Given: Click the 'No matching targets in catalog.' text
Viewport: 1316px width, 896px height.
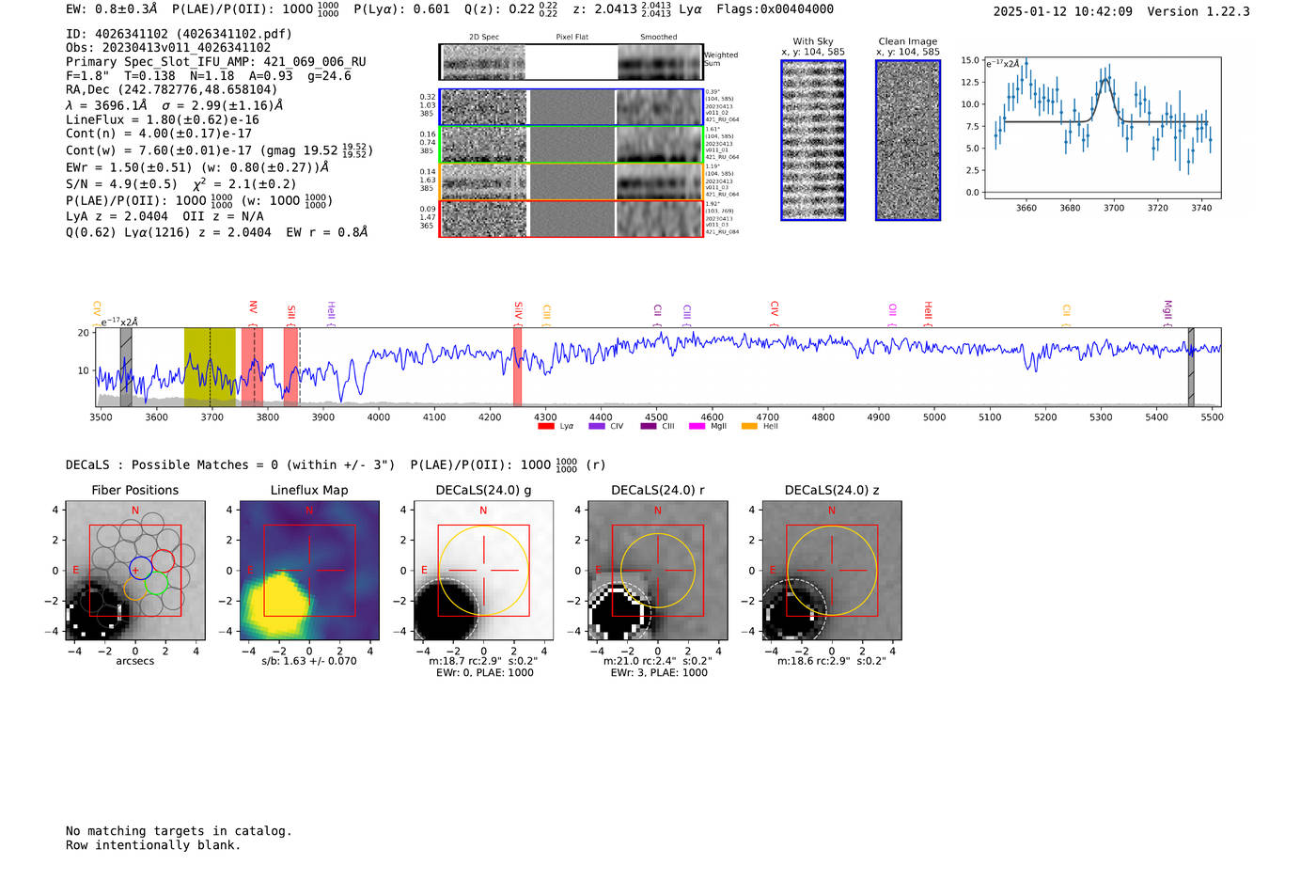Looking at the screenshot, I should coord(179,831).
